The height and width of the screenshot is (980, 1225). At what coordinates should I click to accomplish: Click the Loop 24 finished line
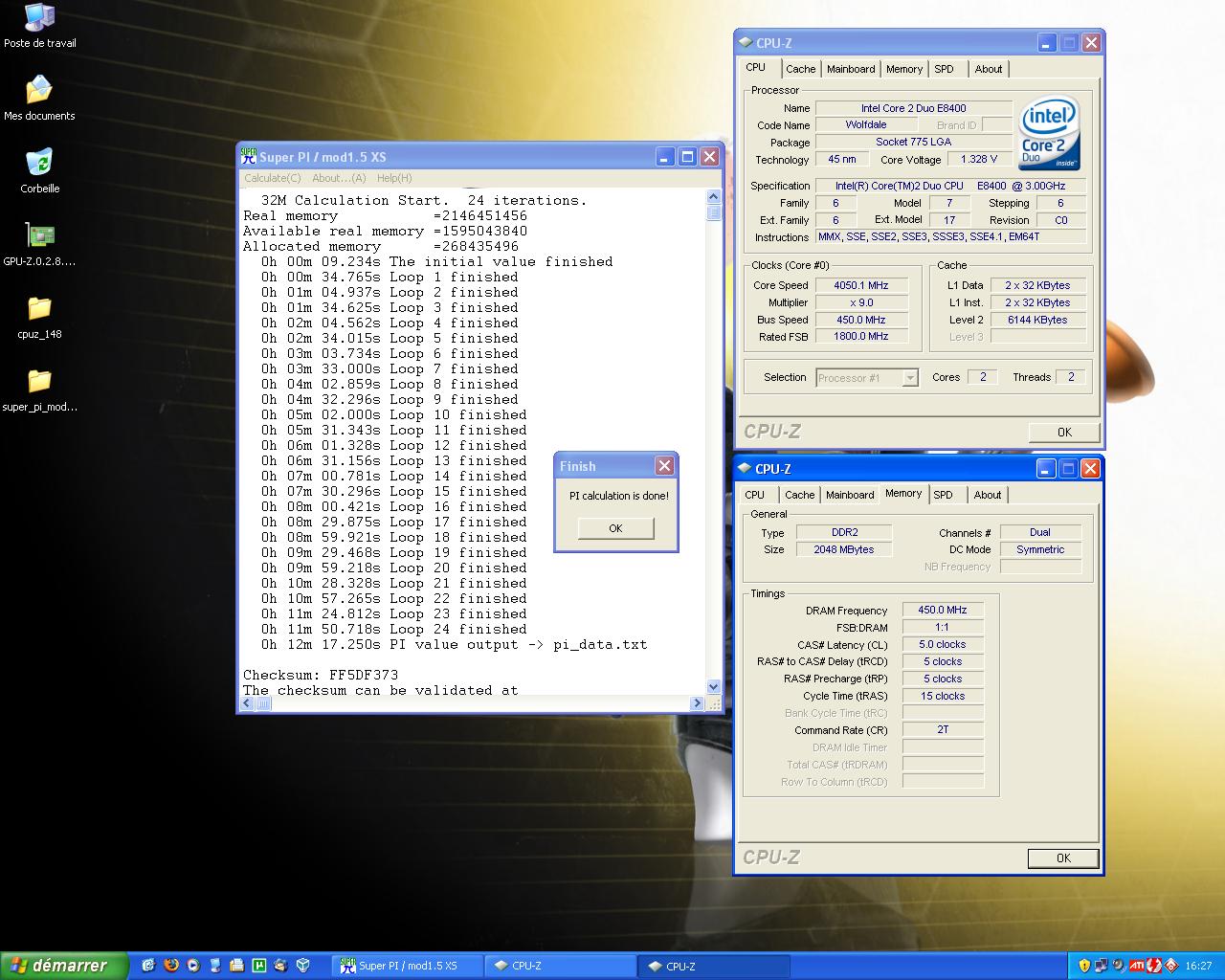394,629
